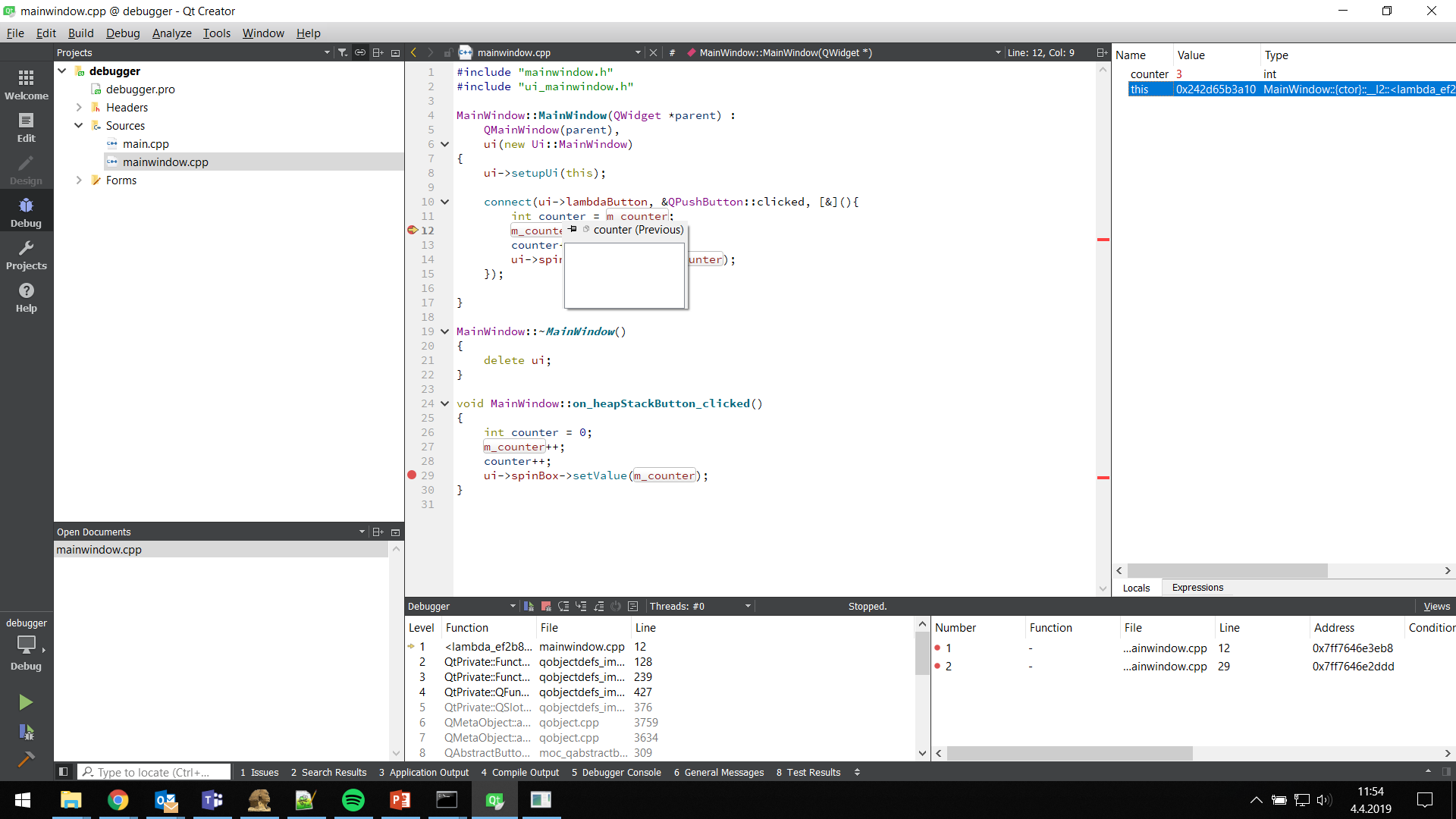Expand the Headers folder

pyautogui.click(x=79, y=108)
